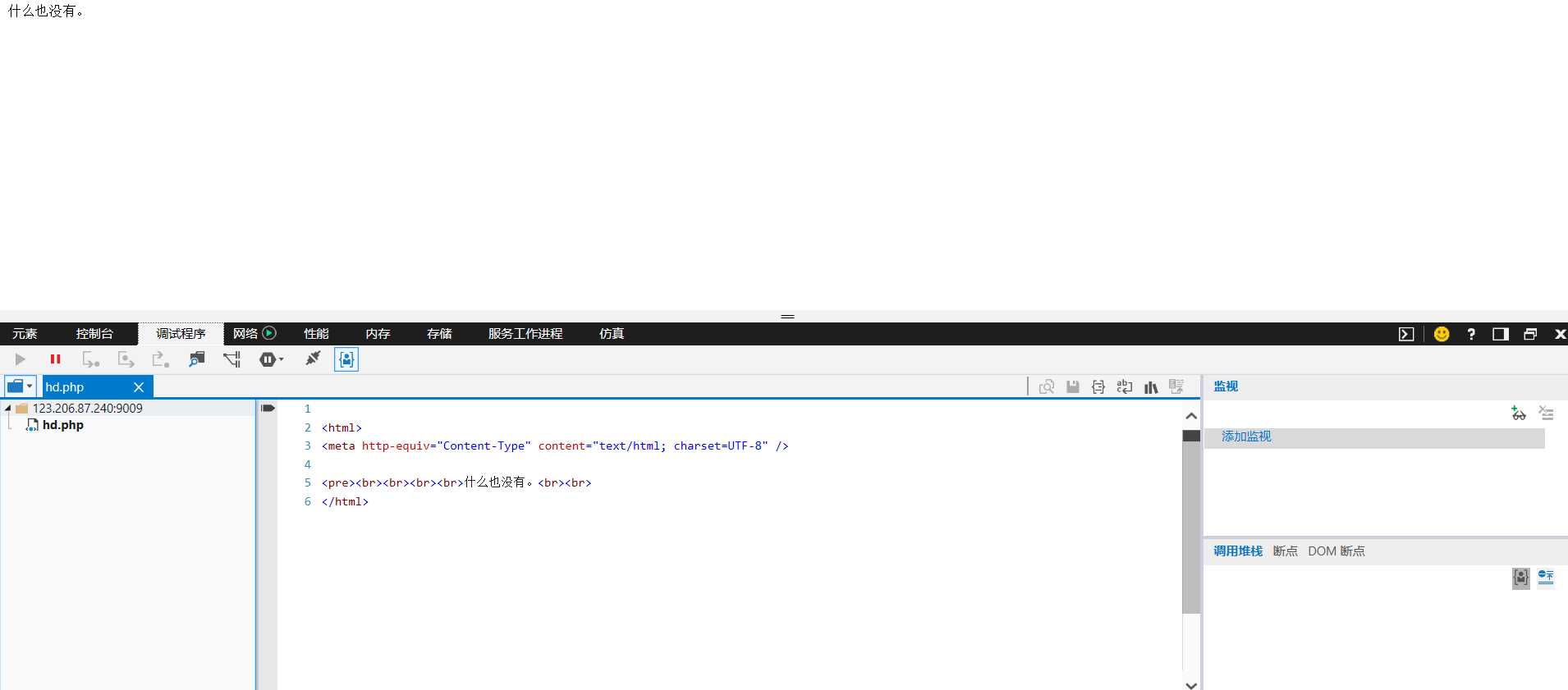Click line number 5 in the gutter

308,482
